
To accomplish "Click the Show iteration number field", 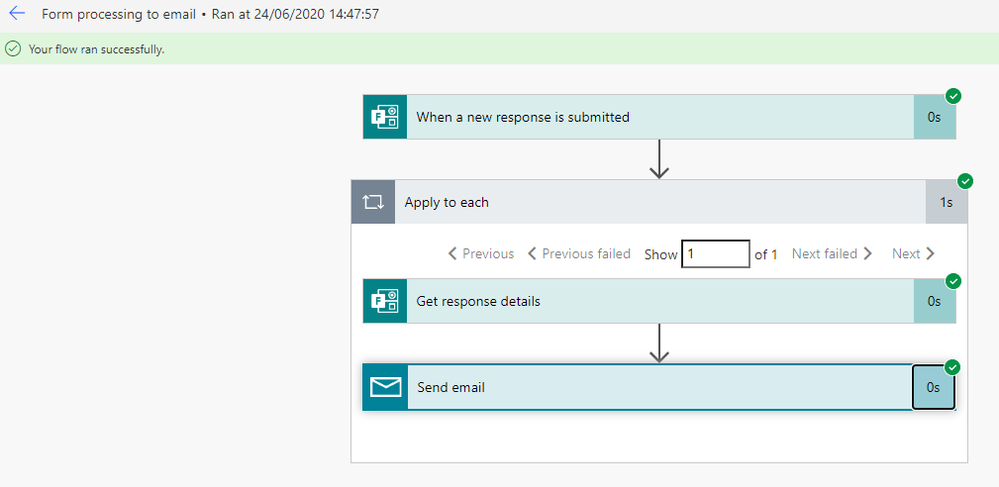I will pos(715,254).
